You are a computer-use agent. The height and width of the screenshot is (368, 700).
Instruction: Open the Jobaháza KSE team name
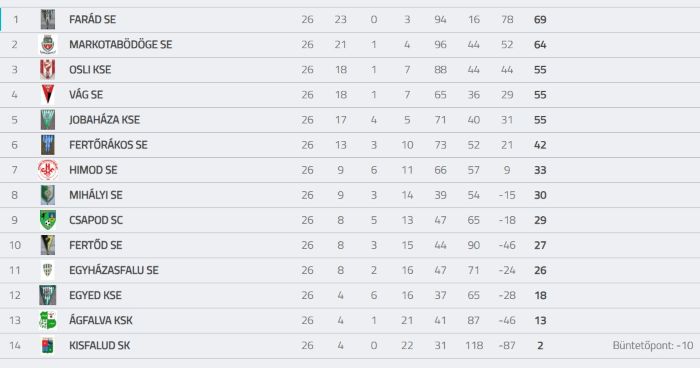click(x=104, y=120)
